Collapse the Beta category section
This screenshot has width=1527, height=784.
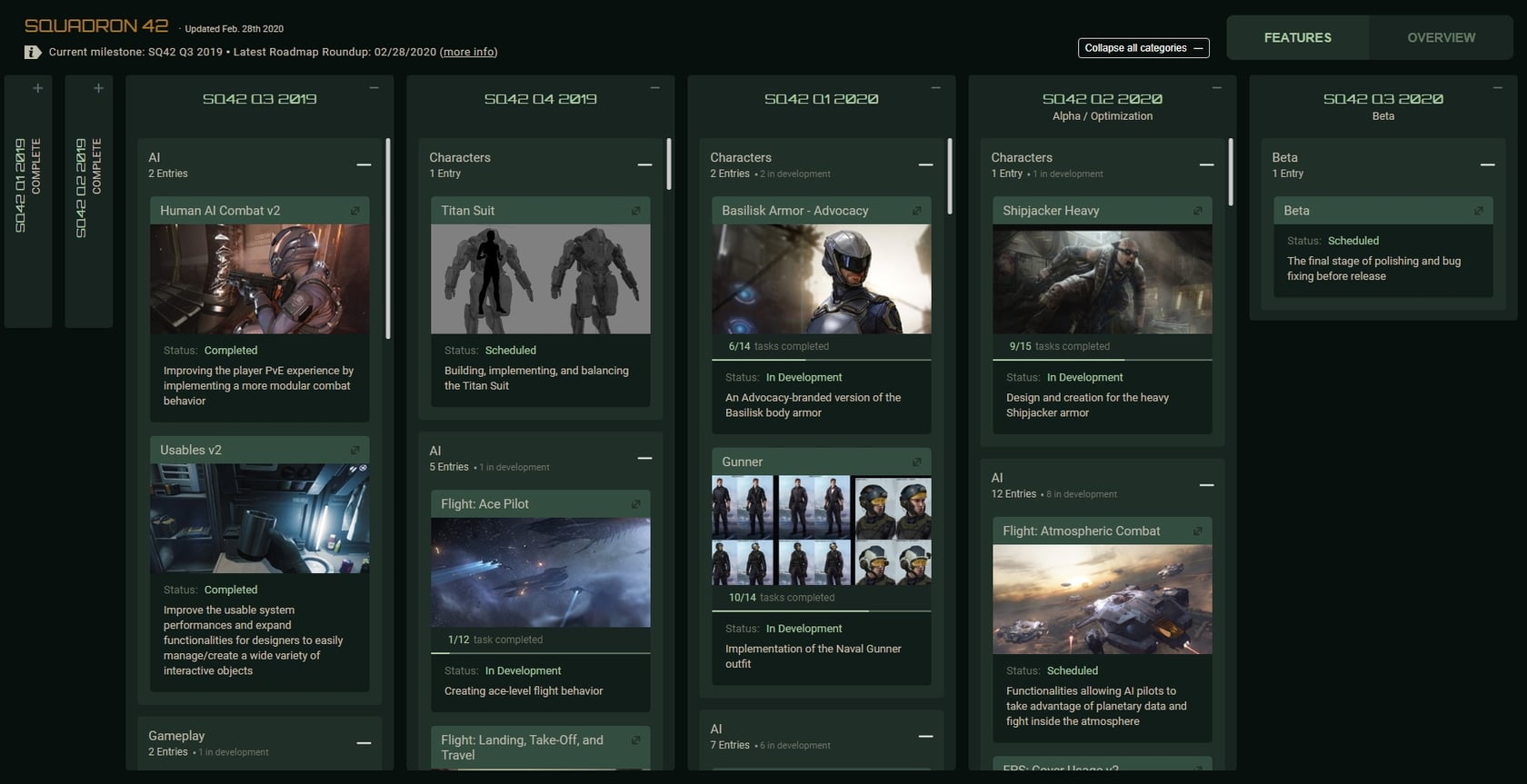coord(1487,164)
